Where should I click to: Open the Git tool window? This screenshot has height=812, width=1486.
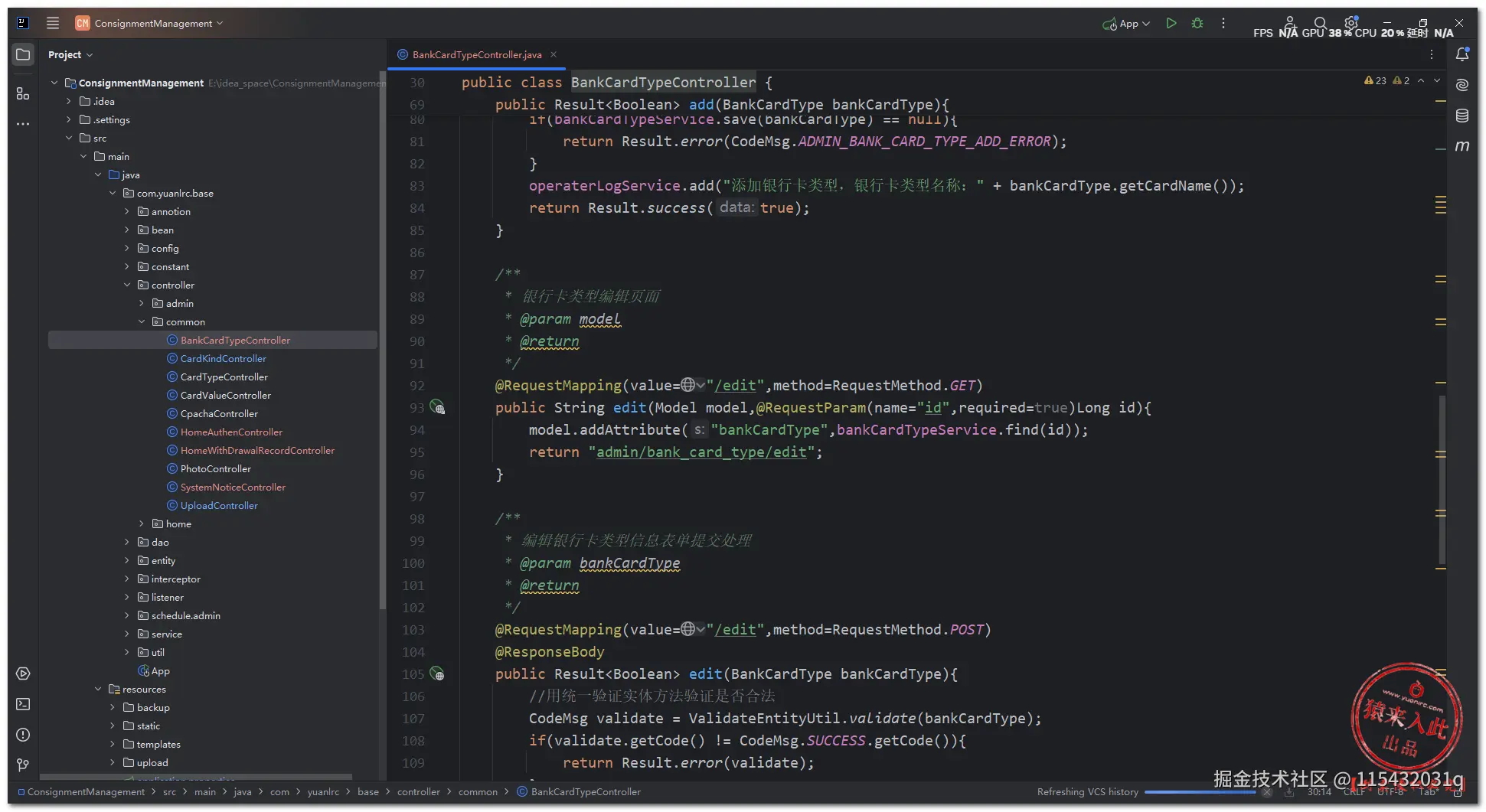click(23, 765)
